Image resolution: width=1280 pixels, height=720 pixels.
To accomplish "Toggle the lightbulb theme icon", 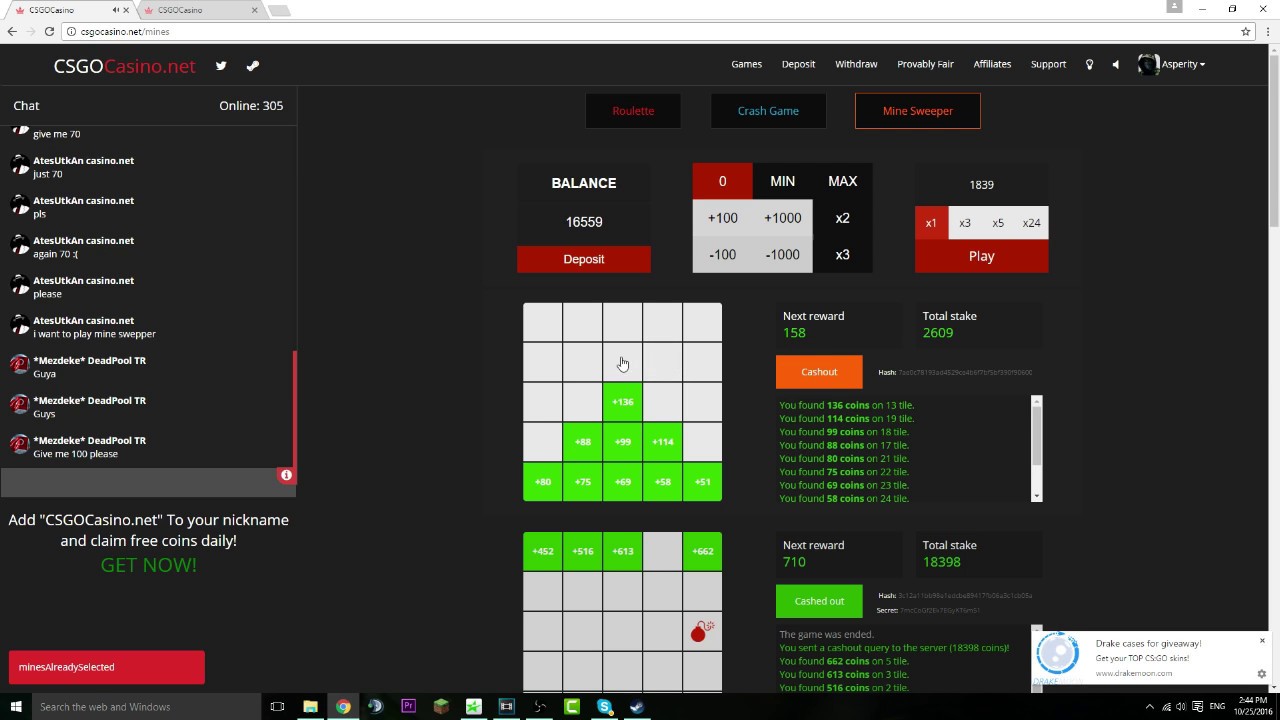I will tap(1089, 64).
